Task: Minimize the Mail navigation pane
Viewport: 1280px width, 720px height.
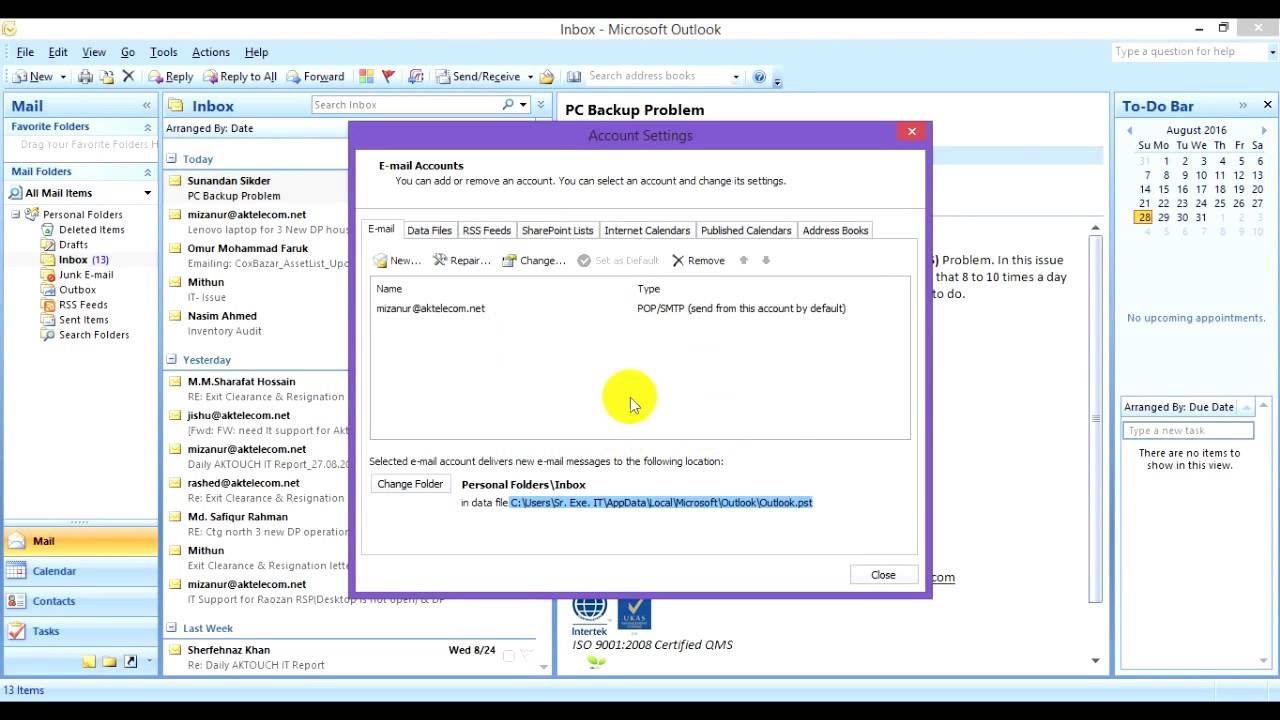Action: click(x=147, y=105)
